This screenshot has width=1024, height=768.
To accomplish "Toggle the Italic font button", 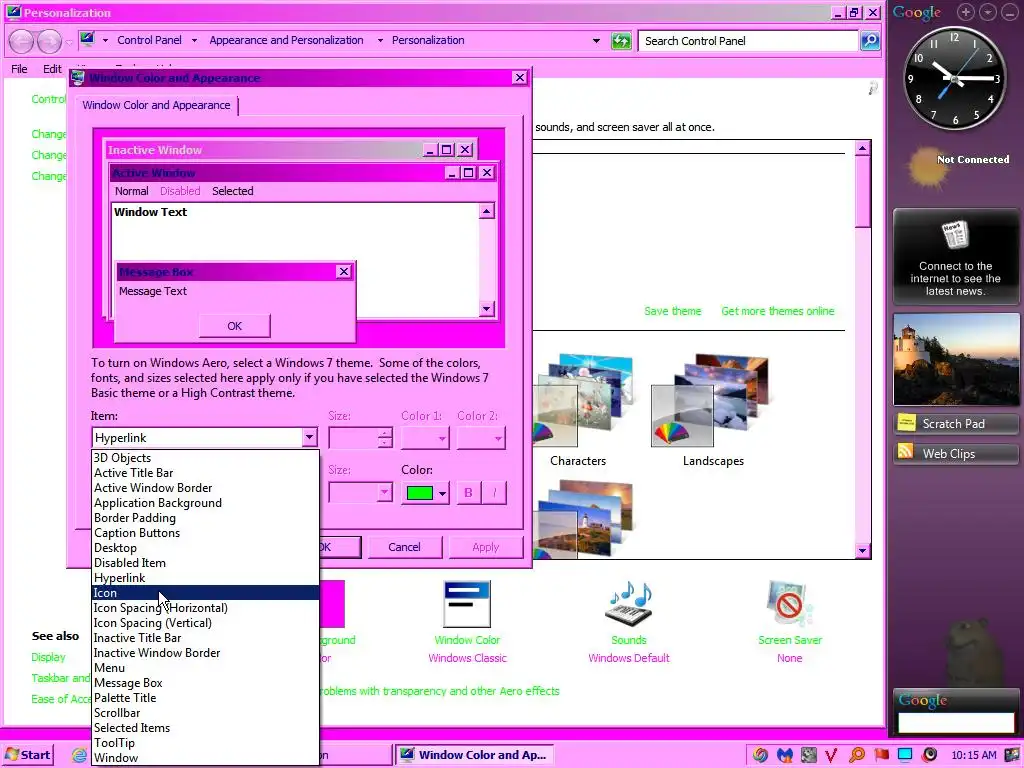I will (x=494, y=493).
